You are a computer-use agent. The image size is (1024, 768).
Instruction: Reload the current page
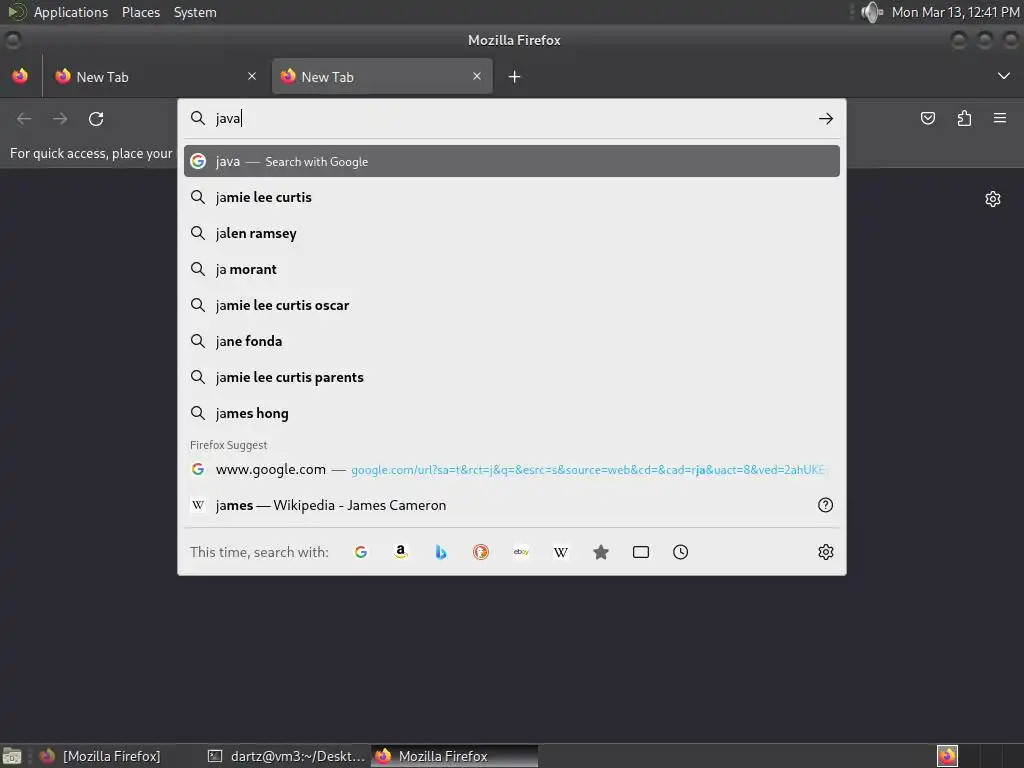96,119
